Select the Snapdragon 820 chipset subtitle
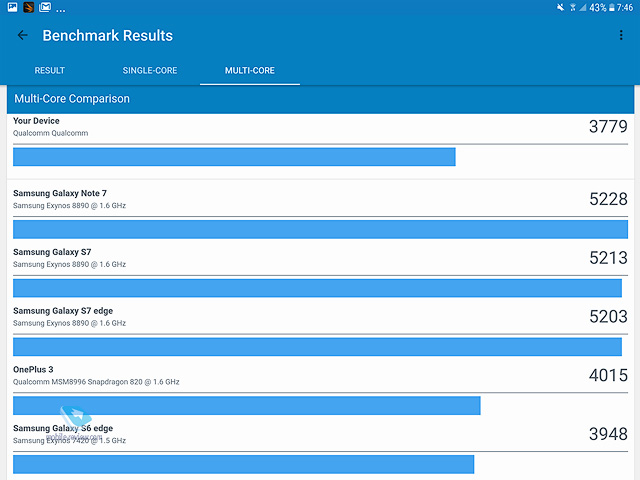The width and height of the screenshot is (640, 480). (x=96, y=382)
